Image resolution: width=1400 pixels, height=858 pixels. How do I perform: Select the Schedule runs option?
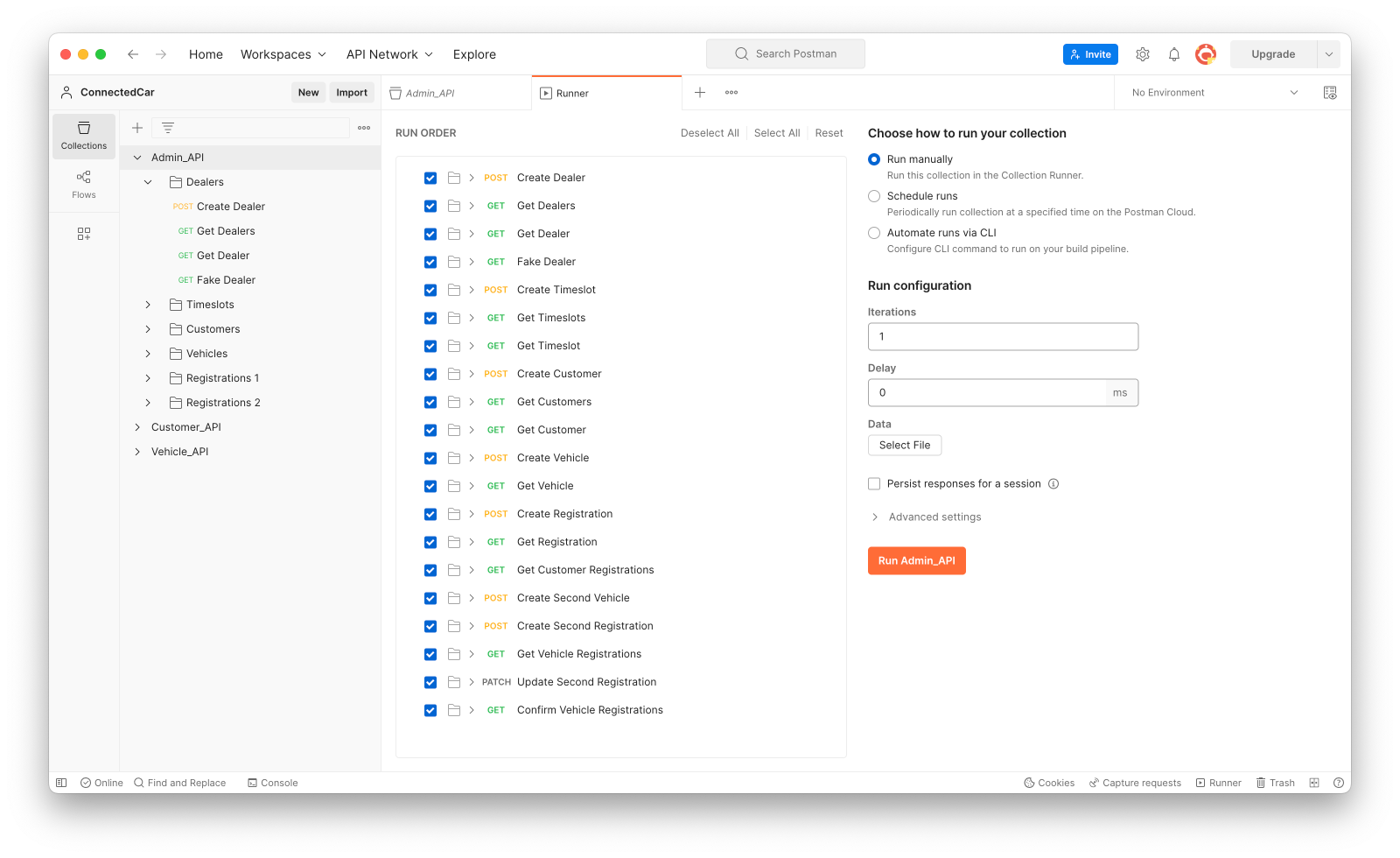pyautogui.click(x=874, y=196)
